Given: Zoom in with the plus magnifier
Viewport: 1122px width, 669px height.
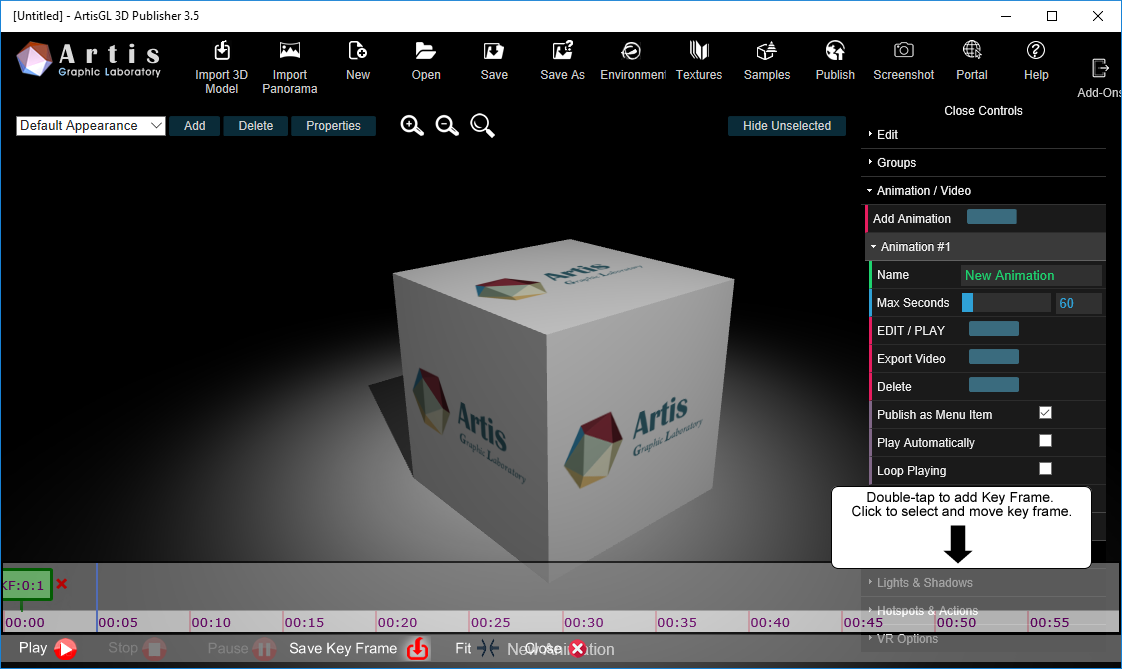Looking at the screenshot, I should click(x=411, y=126).
